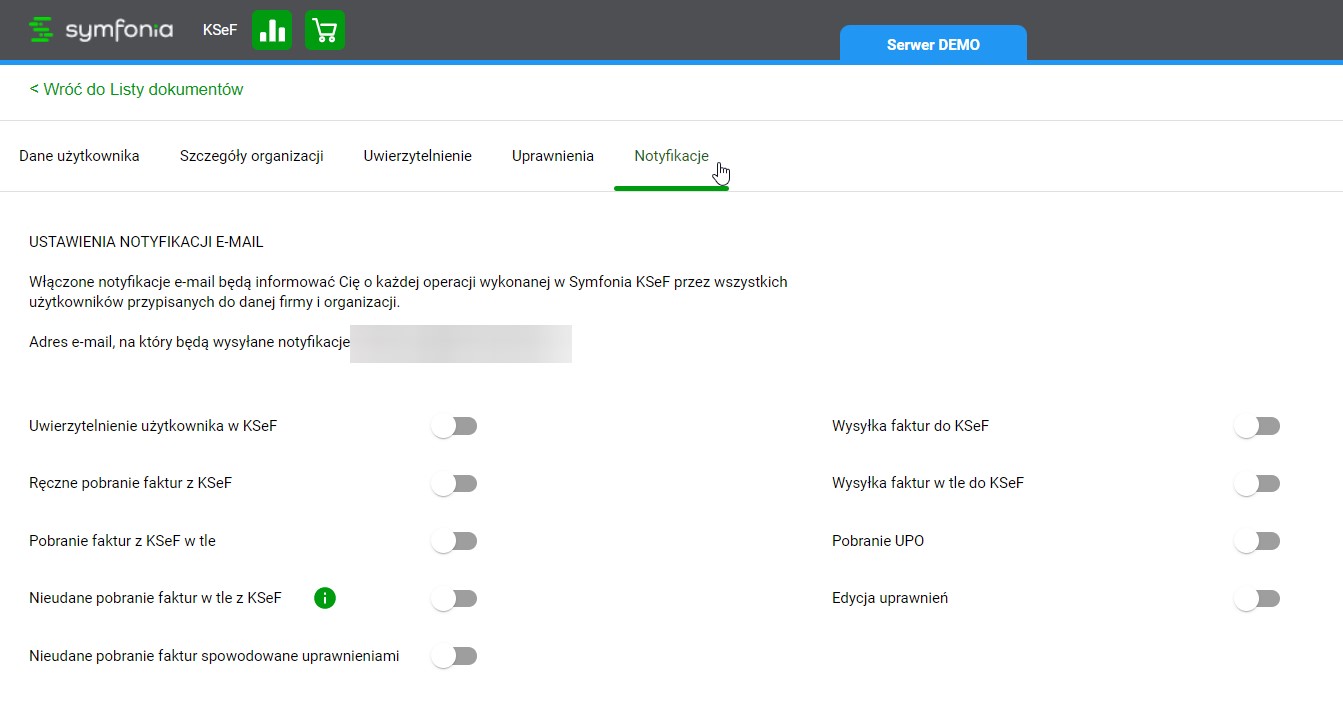Enable Uwierzytelnienie użytkownika w KSeF notification
Screen dimensions: 1343x710
coord(455,426)
